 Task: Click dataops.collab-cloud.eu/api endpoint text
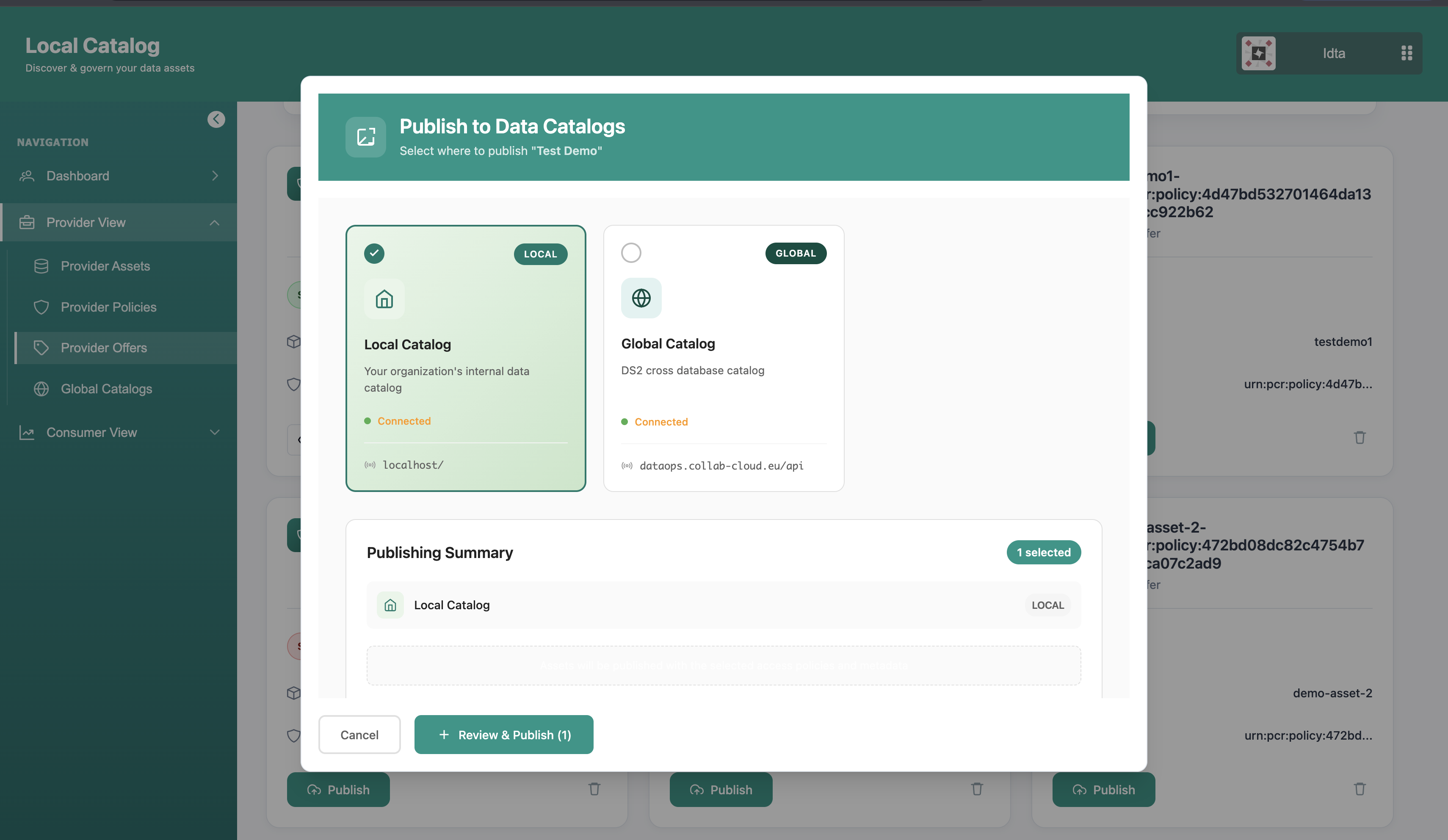[721, 466]
